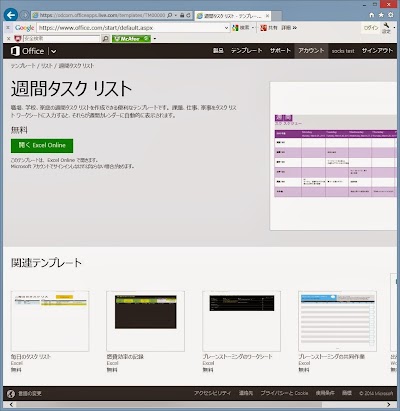Click ログイン on the Google toolbar
The image size is (400, 411).
[371, 28]
